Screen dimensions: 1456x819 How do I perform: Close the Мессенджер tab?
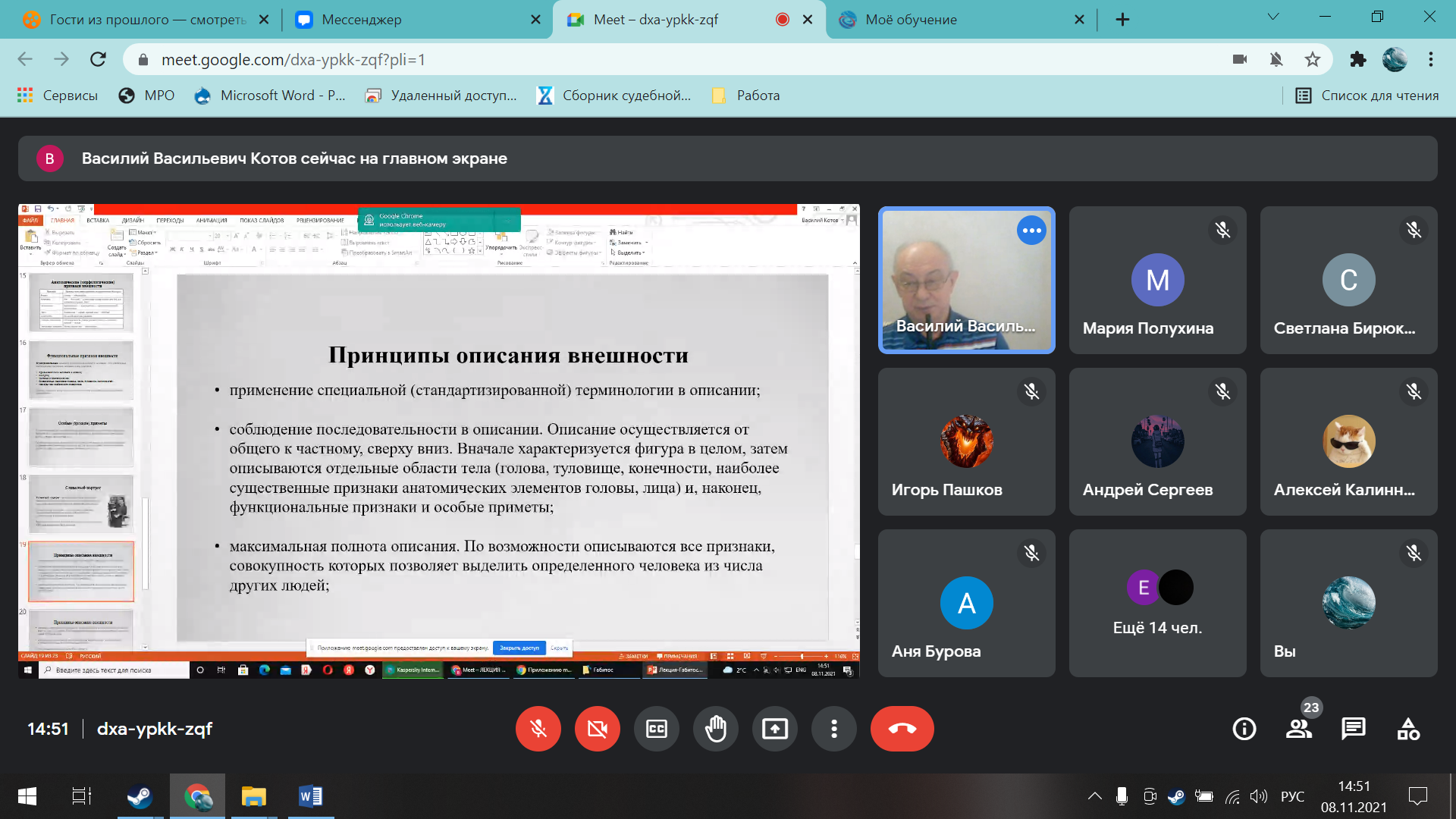coord(535,20)
